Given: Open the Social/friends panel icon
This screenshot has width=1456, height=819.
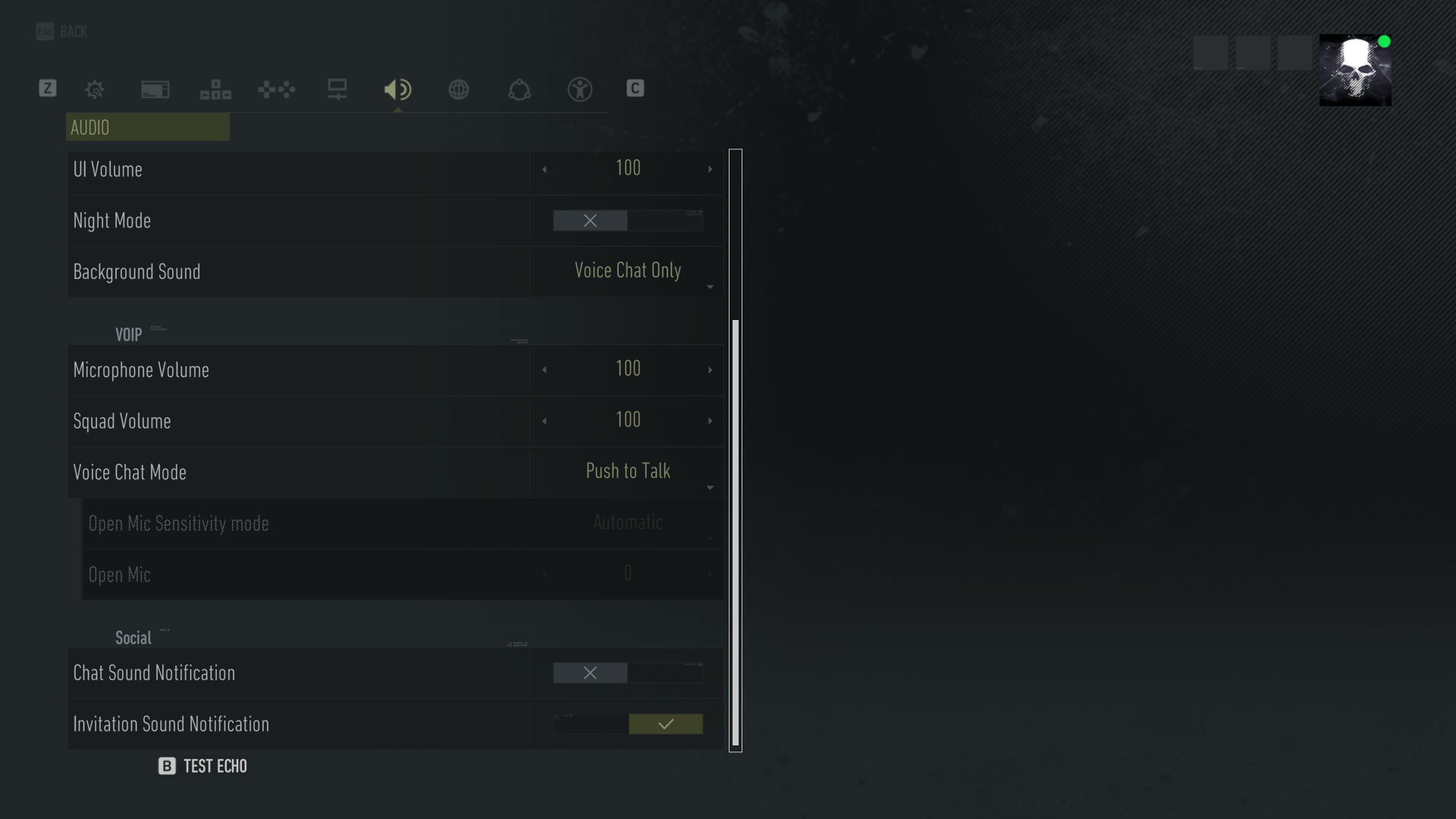Looking at the screenshot, I should 519,88.
